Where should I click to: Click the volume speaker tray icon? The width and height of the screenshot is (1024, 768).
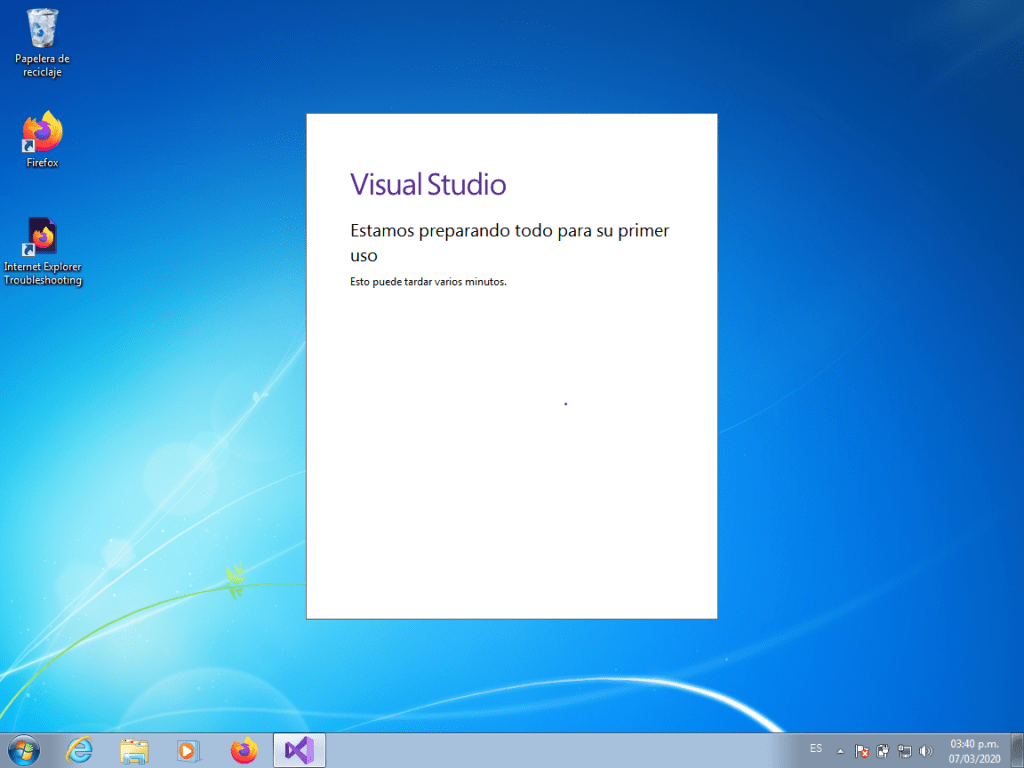coord(925,750)
